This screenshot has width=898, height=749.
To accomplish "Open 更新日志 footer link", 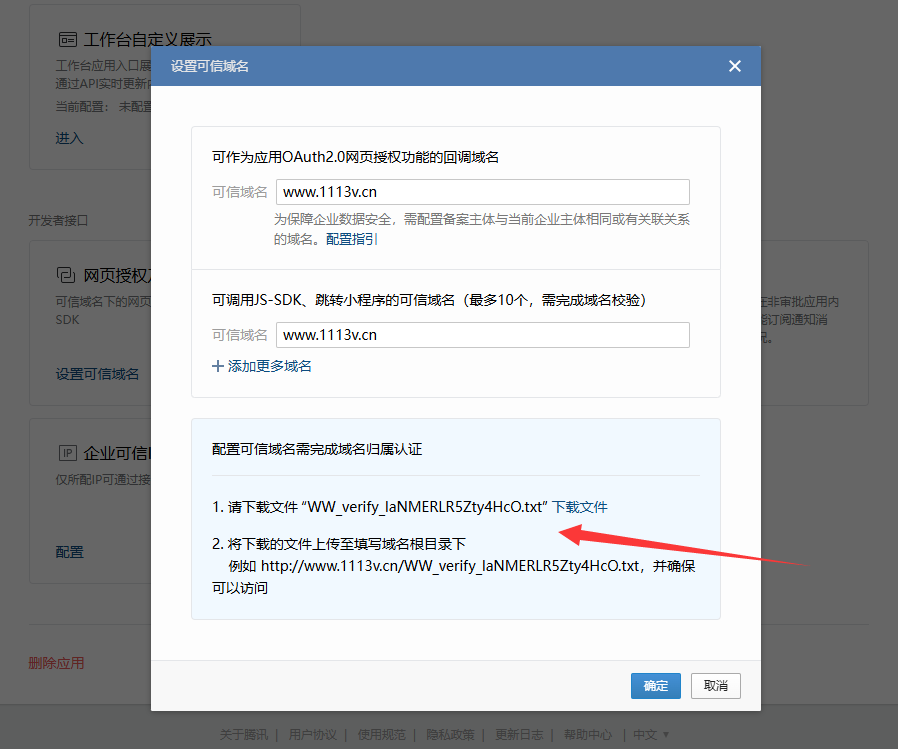I will (x=519, y=734).
